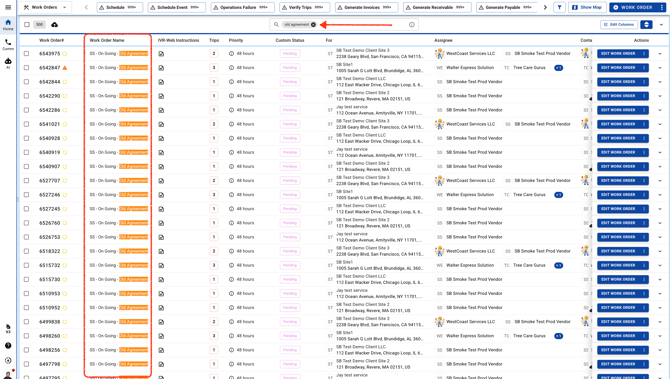Viewport: 670px width, 379px height.
Task: Expand row chevron for 6498256
Action: 660,350
